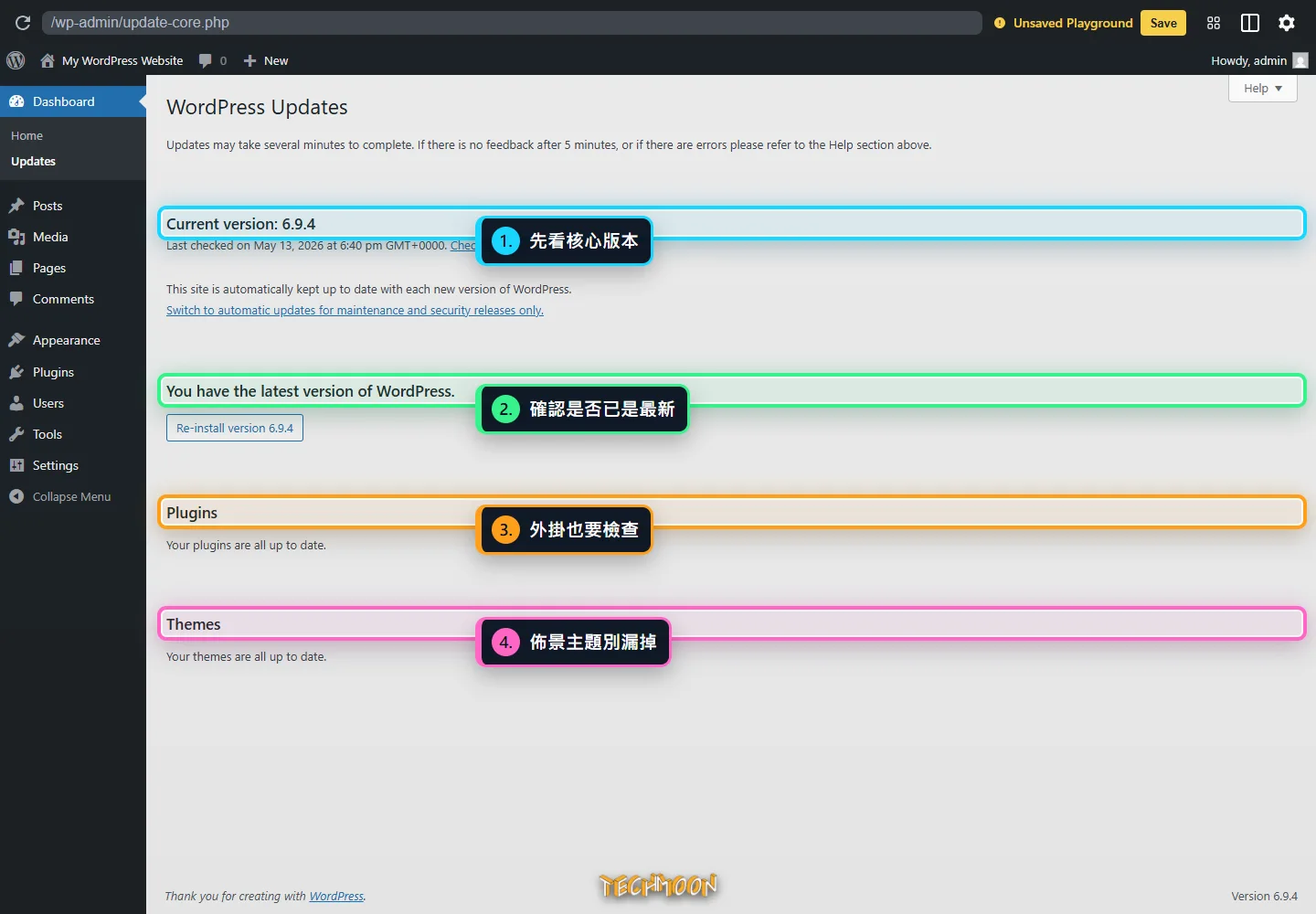This screenshot has height=914, width=1316.
Task: Click the Tools wrench icon
Action: [16, 434]
